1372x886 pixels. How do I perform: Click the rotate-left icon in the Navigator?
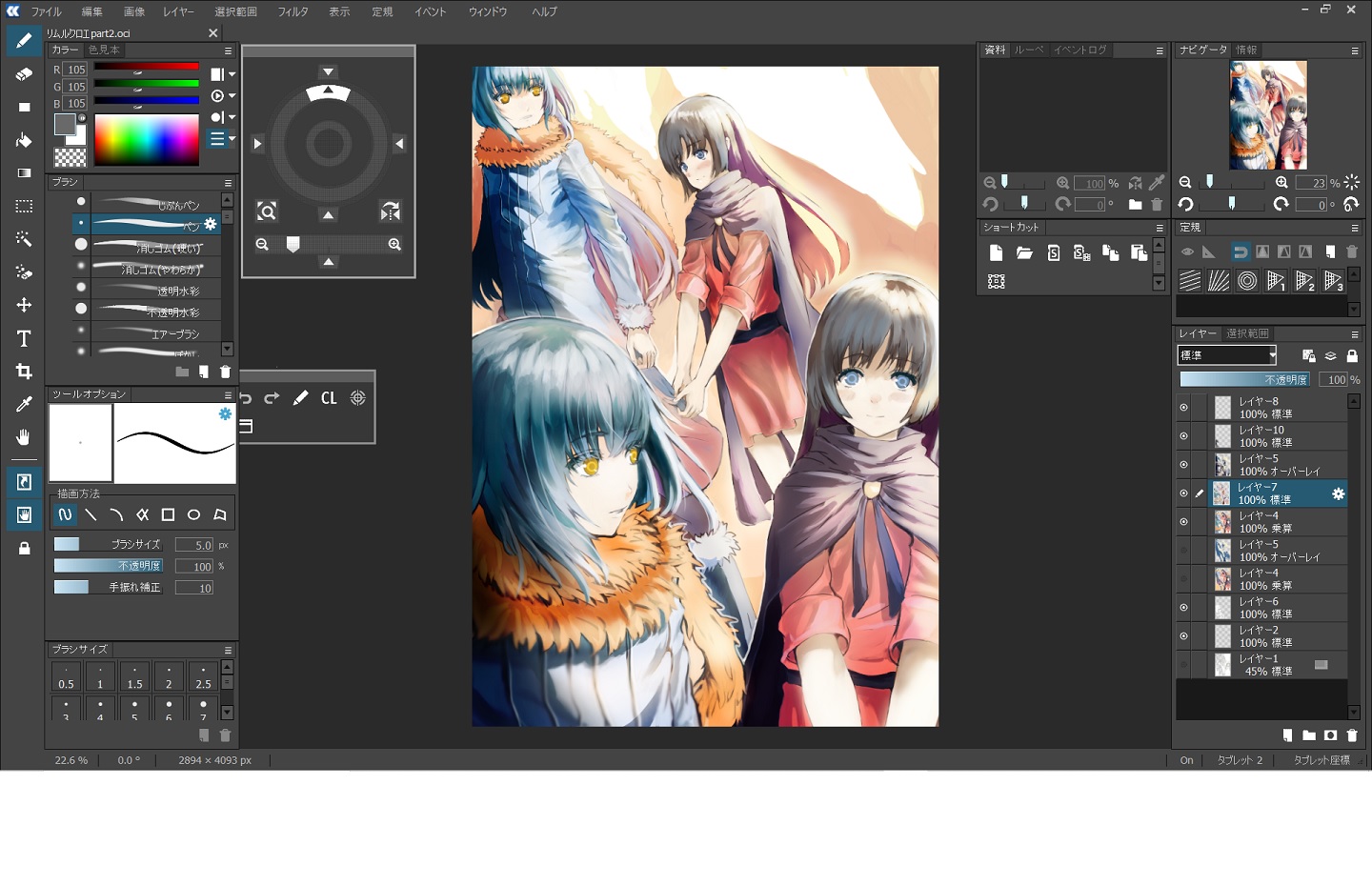coord(1185,204)
